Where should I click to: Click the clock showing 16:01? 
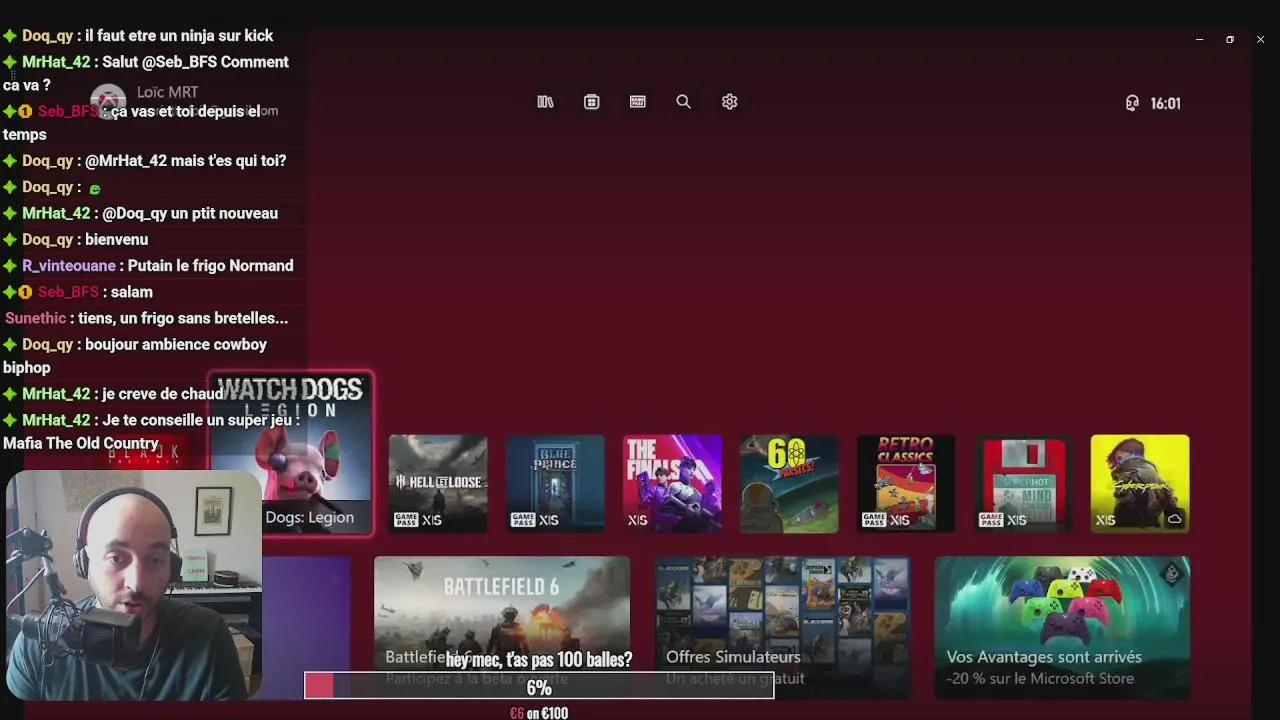click(x=1166, y=103)
